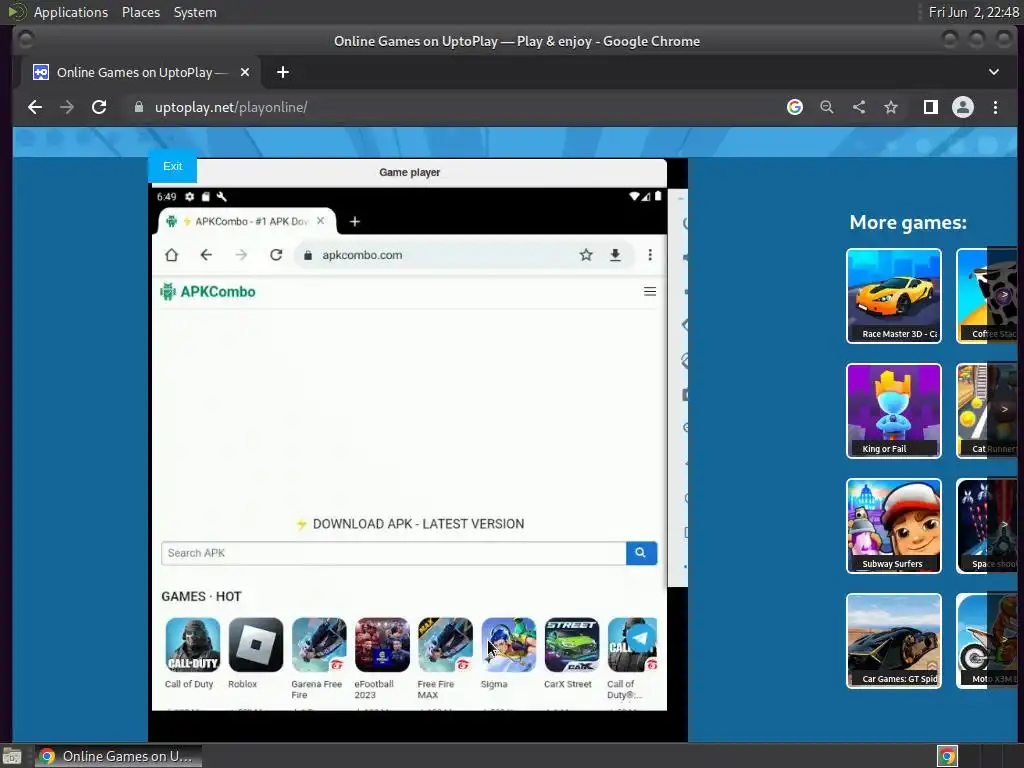Add a new tab in the emulated browser
The image size is (1024, 768).
355,221
